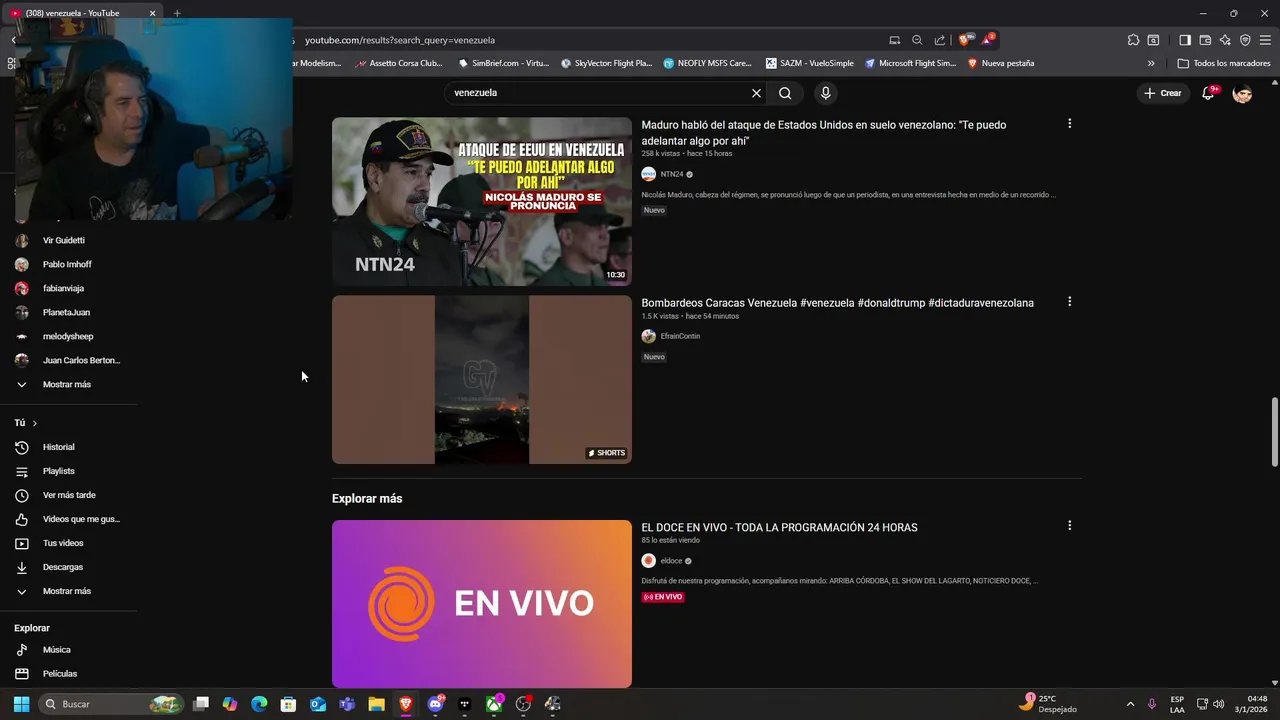Open Historial in the sidebar
Screen dimensions: 1280x720
[x=59, y=447]
